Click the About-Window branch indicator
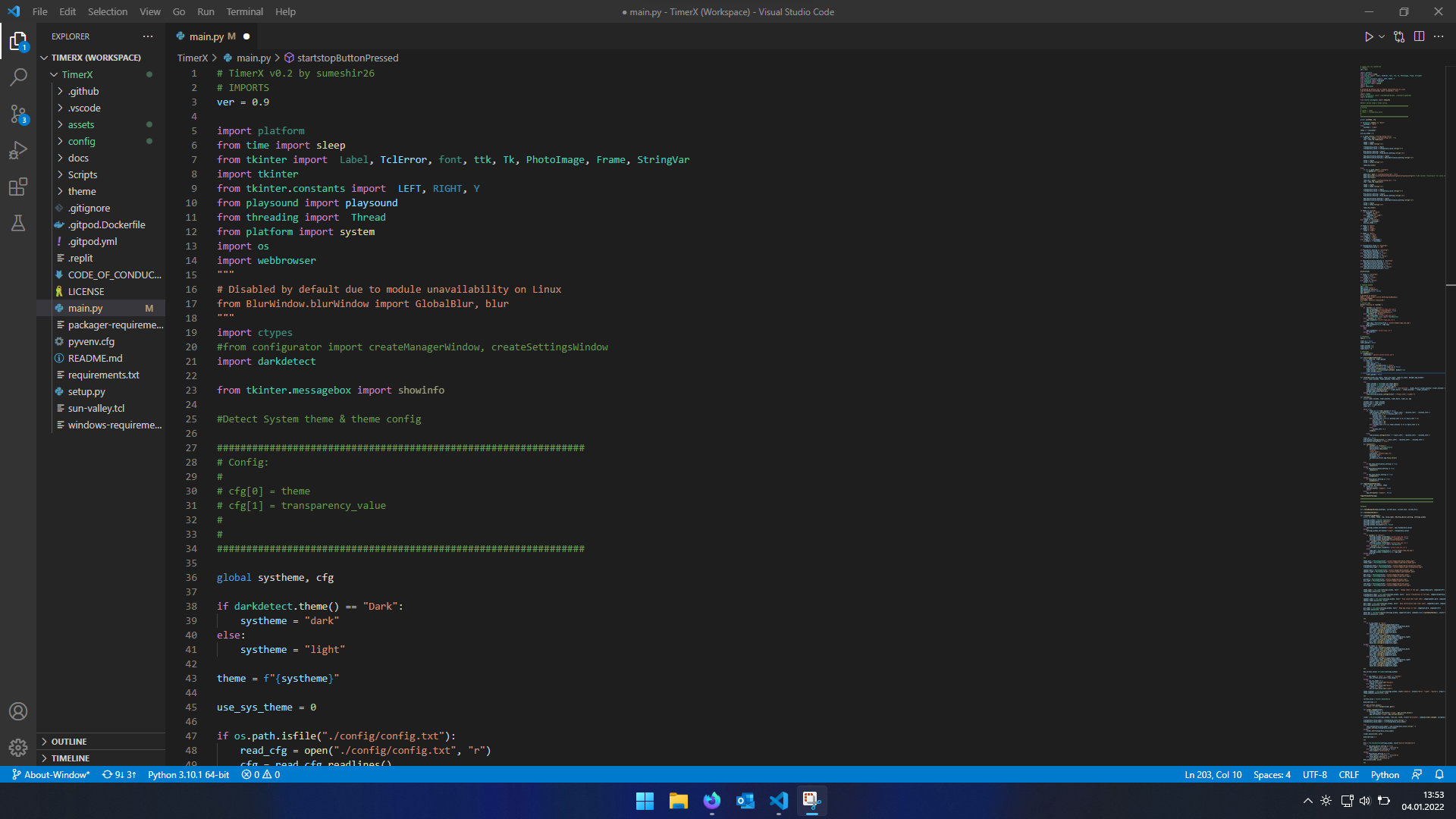The height and width of the screenshot is (819, 1456). pyautogui.click(x=50, y=774)
